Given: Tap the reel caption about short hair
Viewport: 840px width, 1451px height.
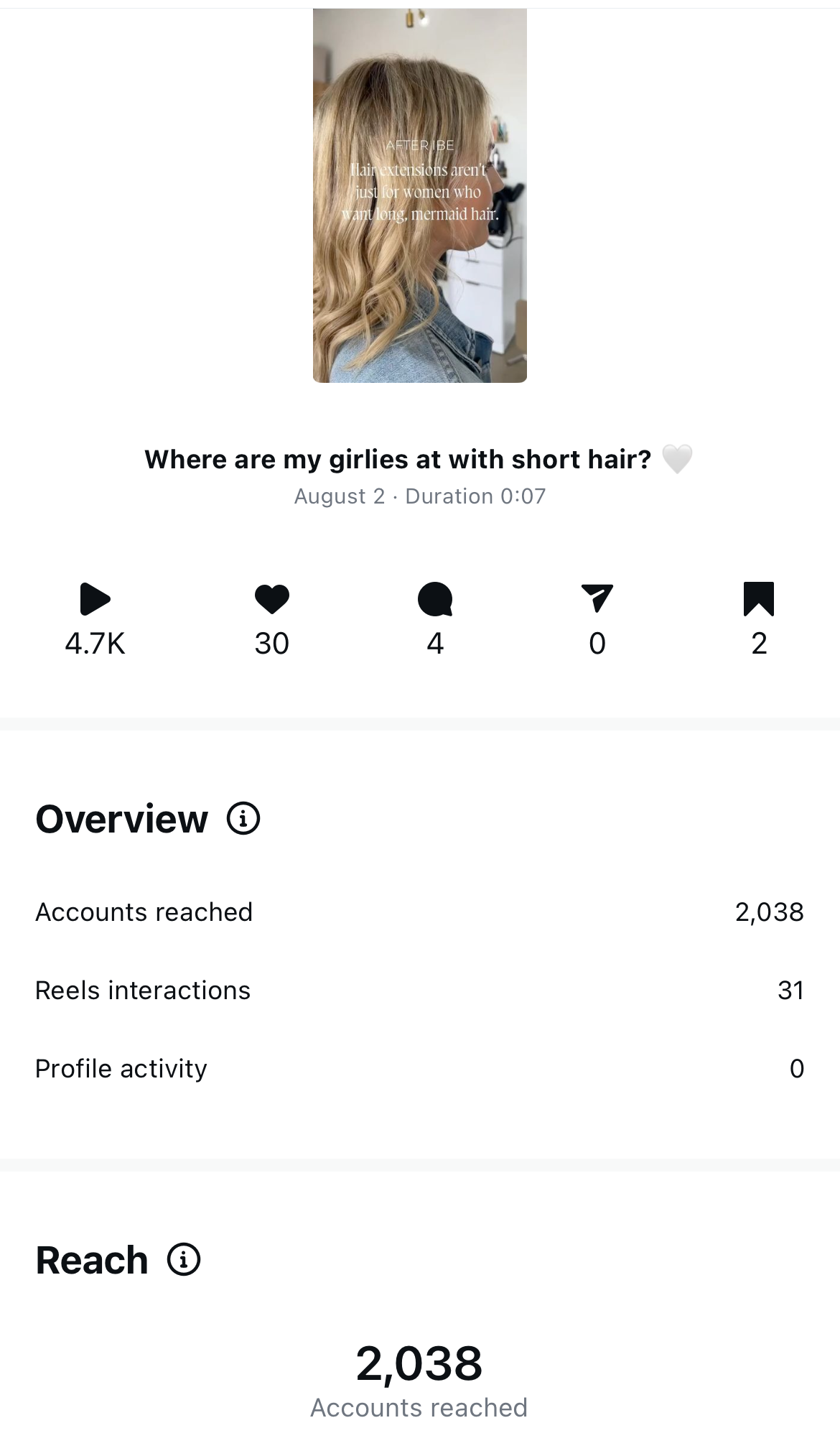Looking at the screenshot, I should coord(398,460).
